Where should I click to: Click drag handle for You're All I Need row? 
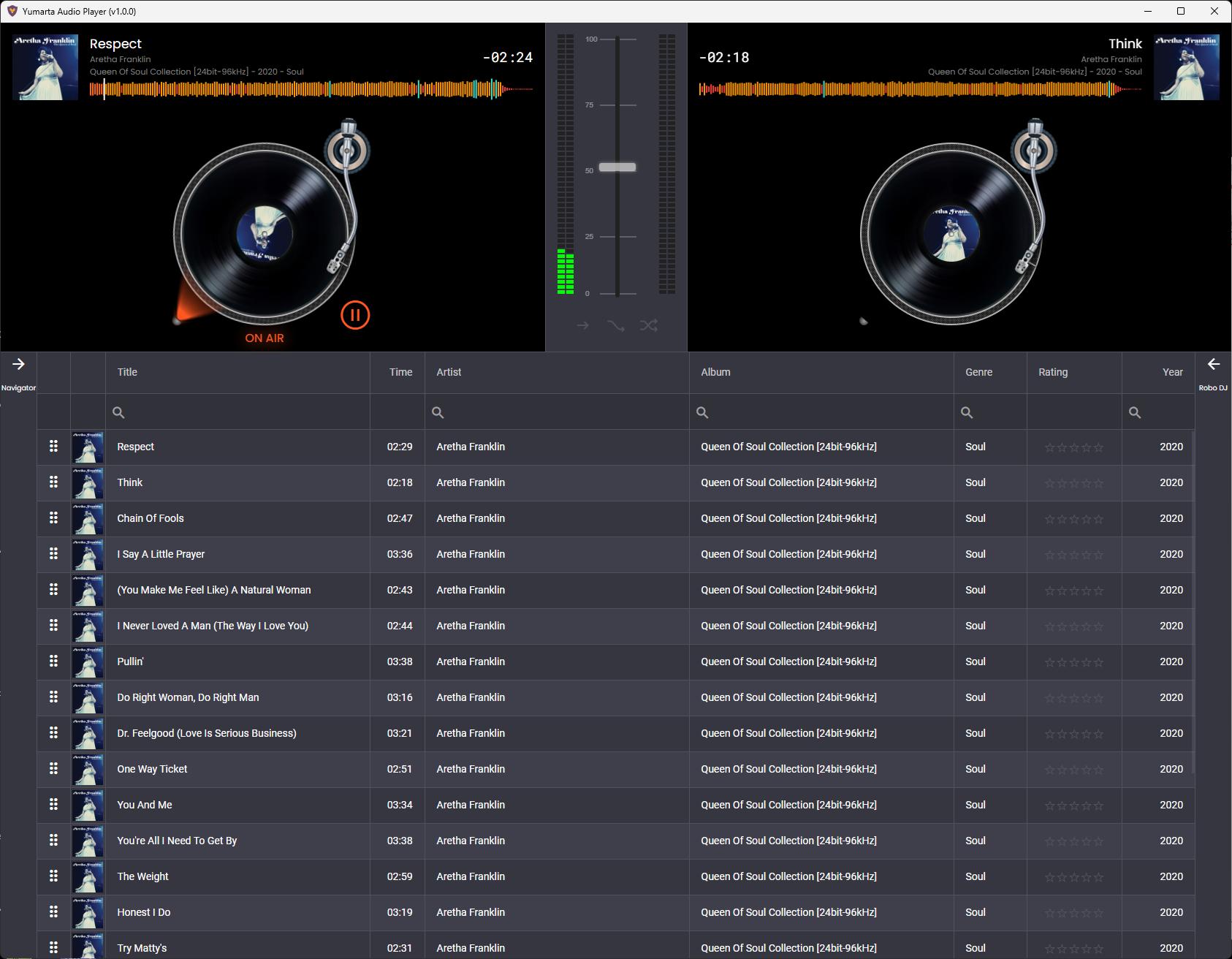click(x=53, y=840)
